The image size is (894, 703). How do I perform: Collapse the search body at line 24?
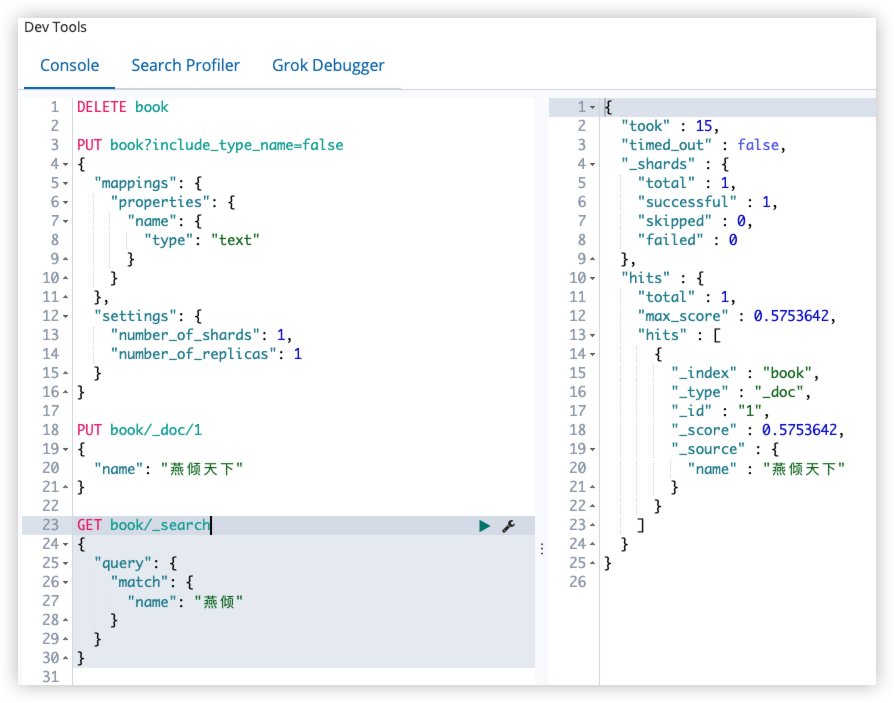tap(66, 544)
